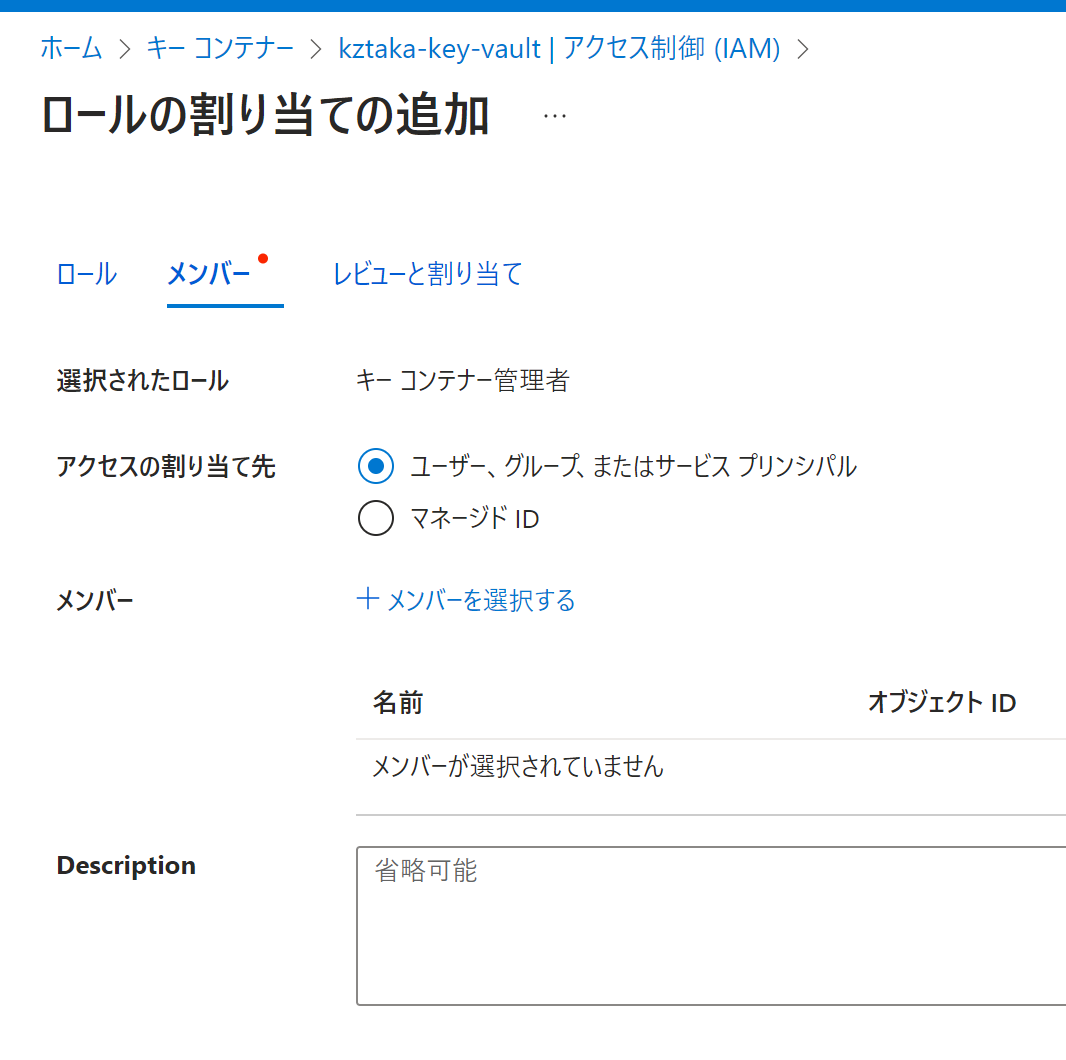The height and width of the screenshot is (1060, 1066).
Task: Open キー コンテナー breadcrumb link
Action: (x=220, y=48)
